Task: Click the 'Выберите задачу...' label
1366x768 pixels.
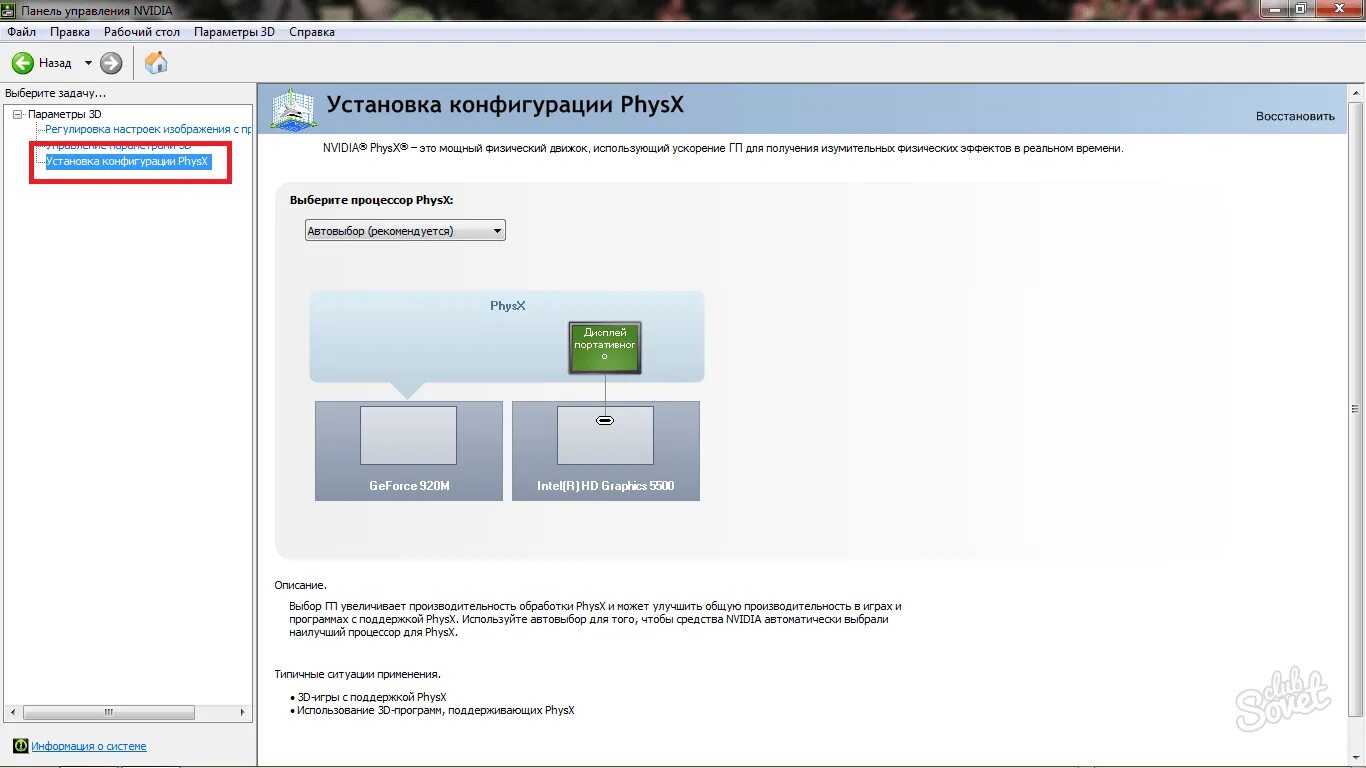Action: pyautogui.click(x=55, y=93)
